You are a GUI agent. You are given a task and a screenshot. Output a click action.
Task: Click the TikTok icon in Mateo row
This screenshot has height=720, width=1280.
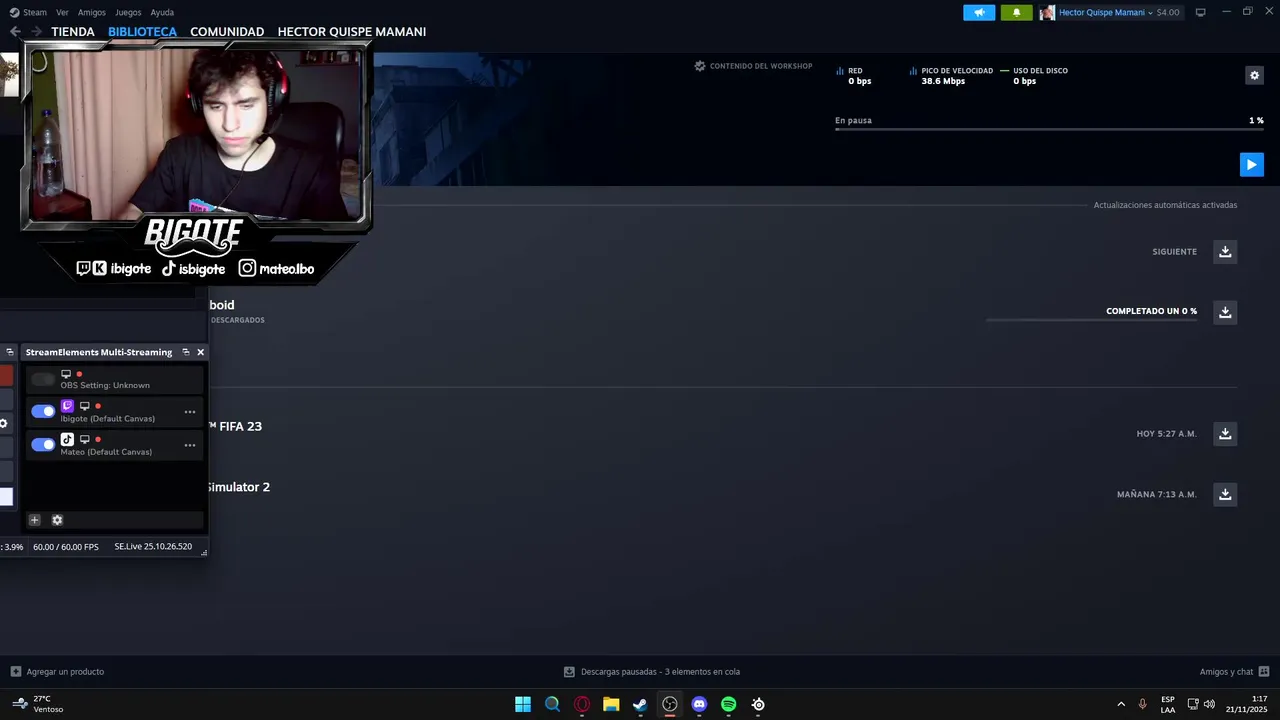coord(67,439)
